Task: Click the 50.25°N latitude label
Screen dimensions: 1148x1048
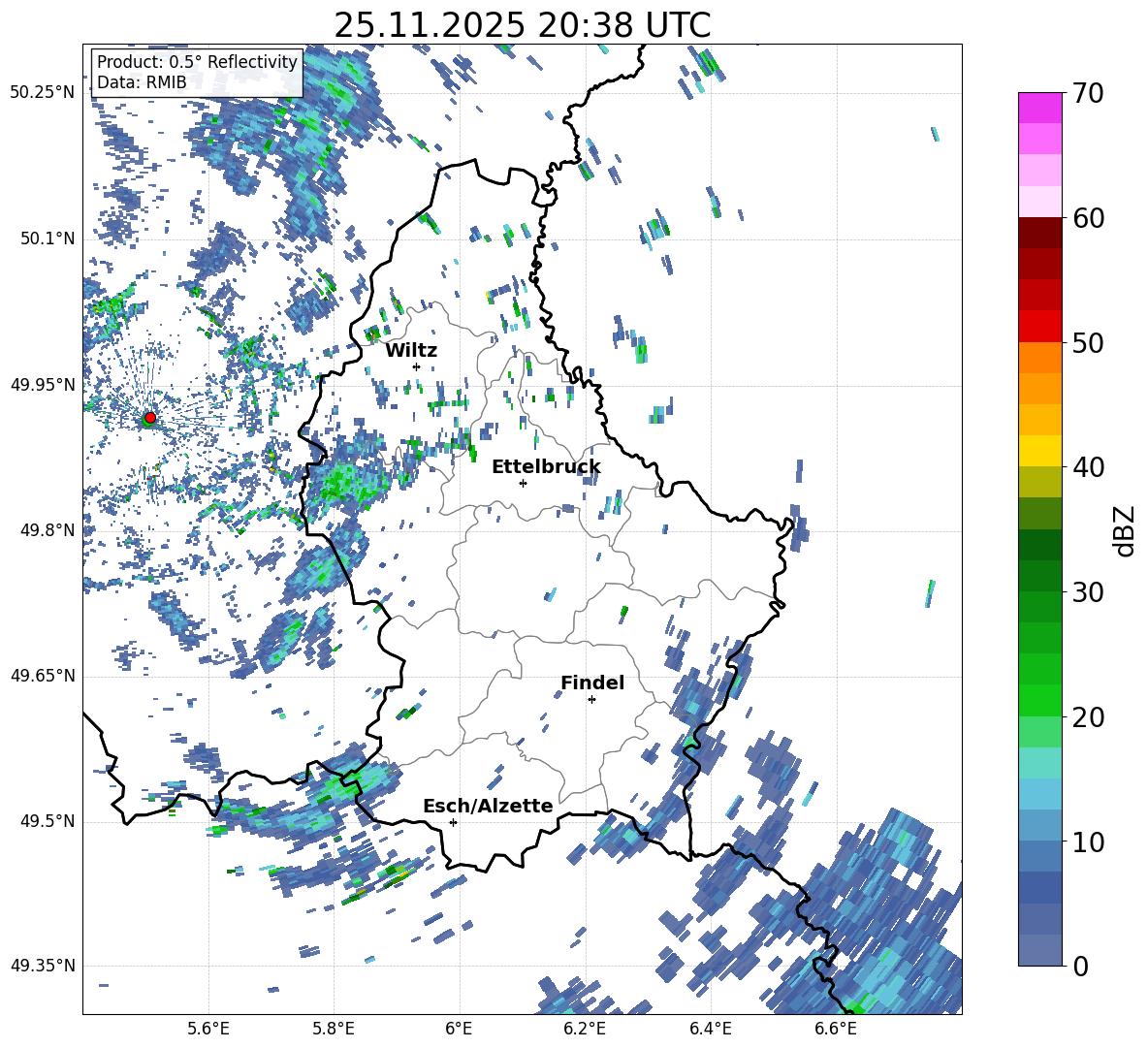Action: [x=43, y=93]
